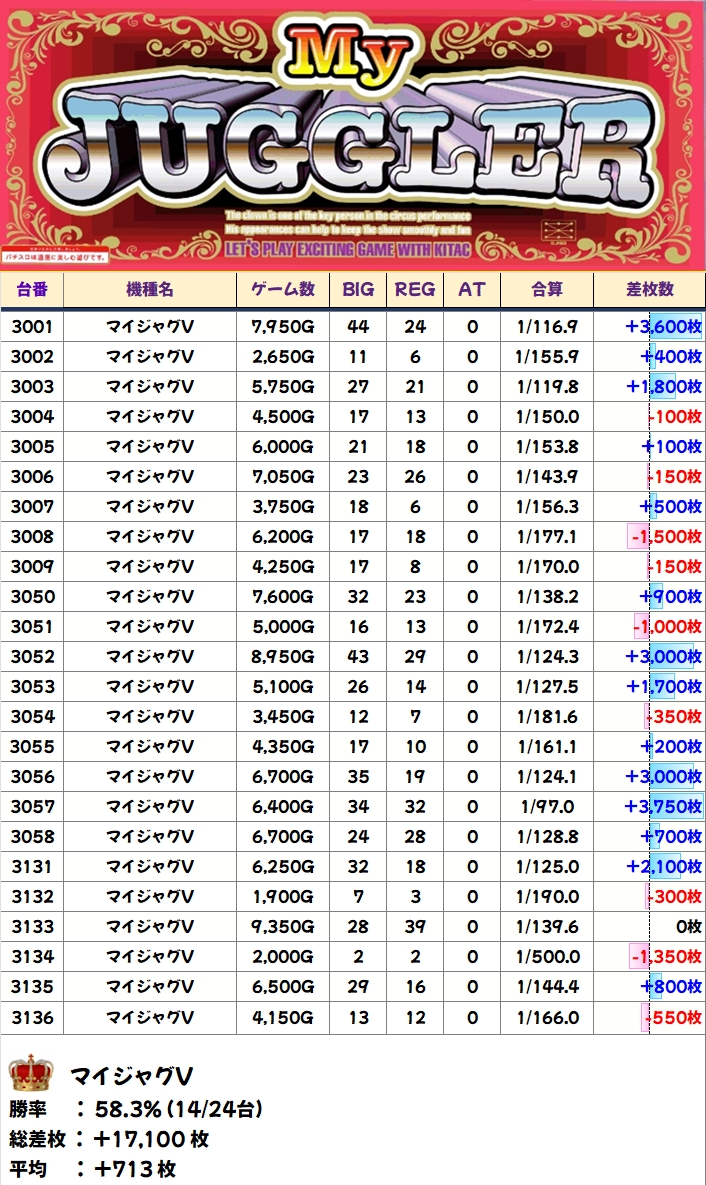Click the ゲーム数 column header
The width and height of the screenshot is (706, 1185).
[283, 289]
